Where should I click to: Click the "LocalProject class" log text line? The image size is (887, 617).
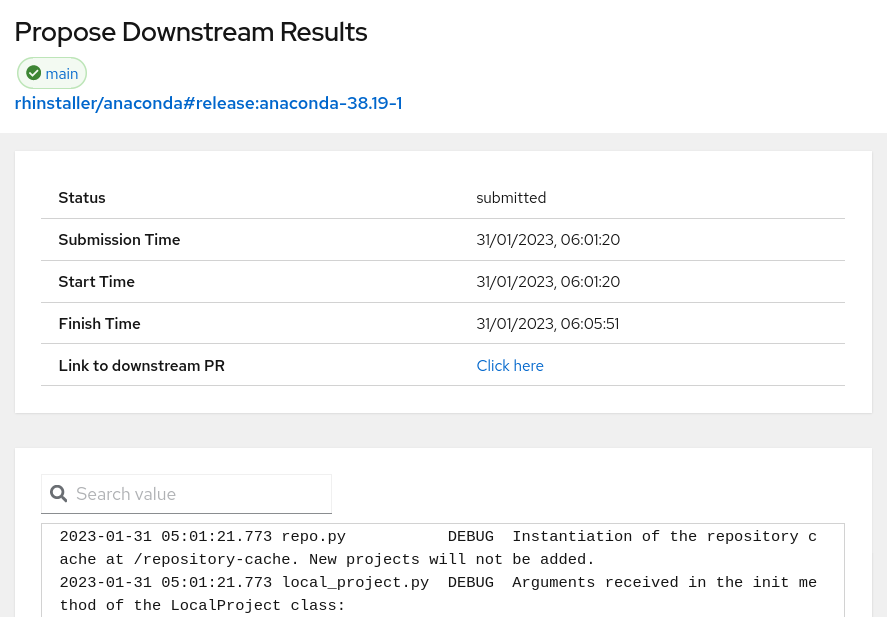(202, 606)
